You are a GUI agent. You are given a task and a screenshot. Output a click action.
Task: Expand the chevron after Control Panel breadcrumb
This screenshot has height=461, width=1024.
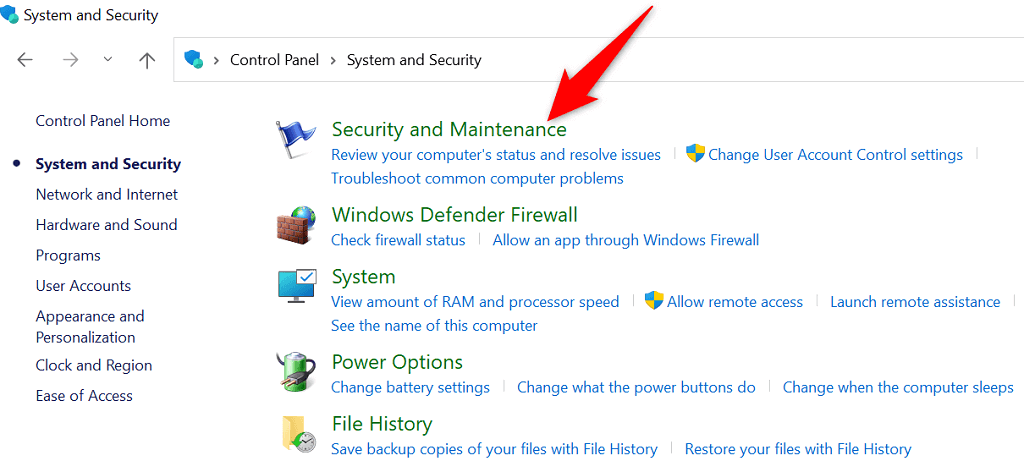click(x=333, y=60)
